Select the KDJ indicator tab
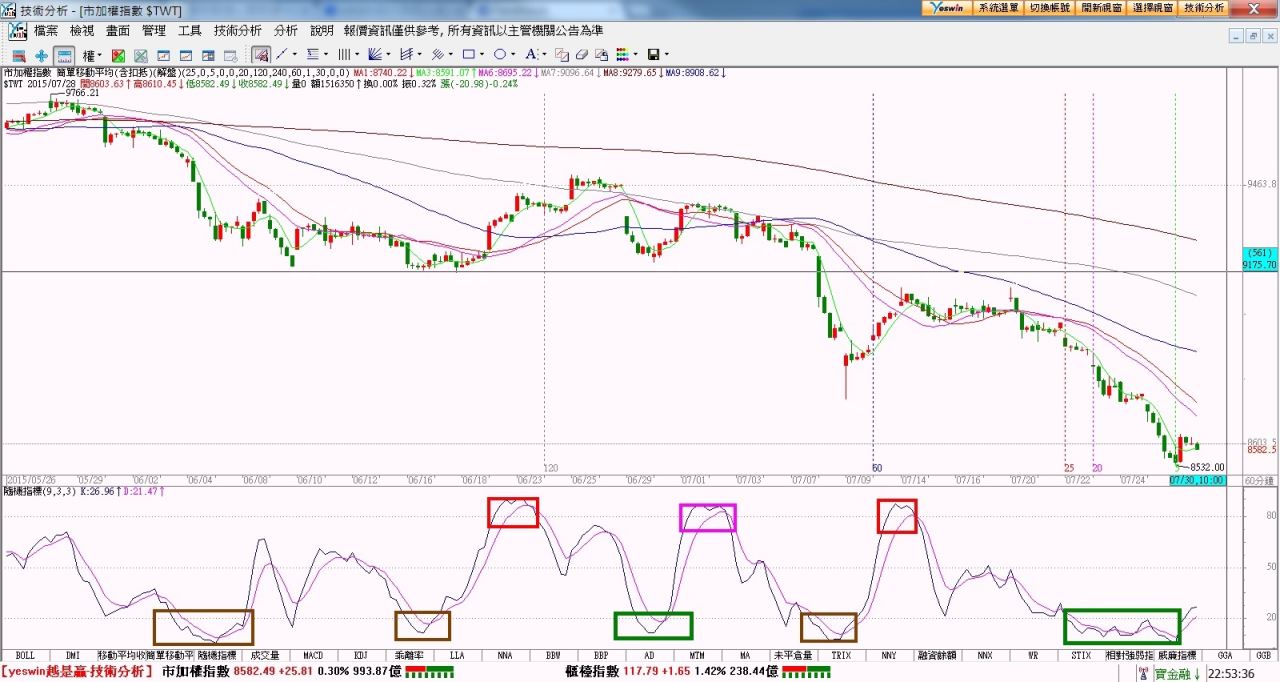The image size is (1280, 682). [x=361, y=655]
